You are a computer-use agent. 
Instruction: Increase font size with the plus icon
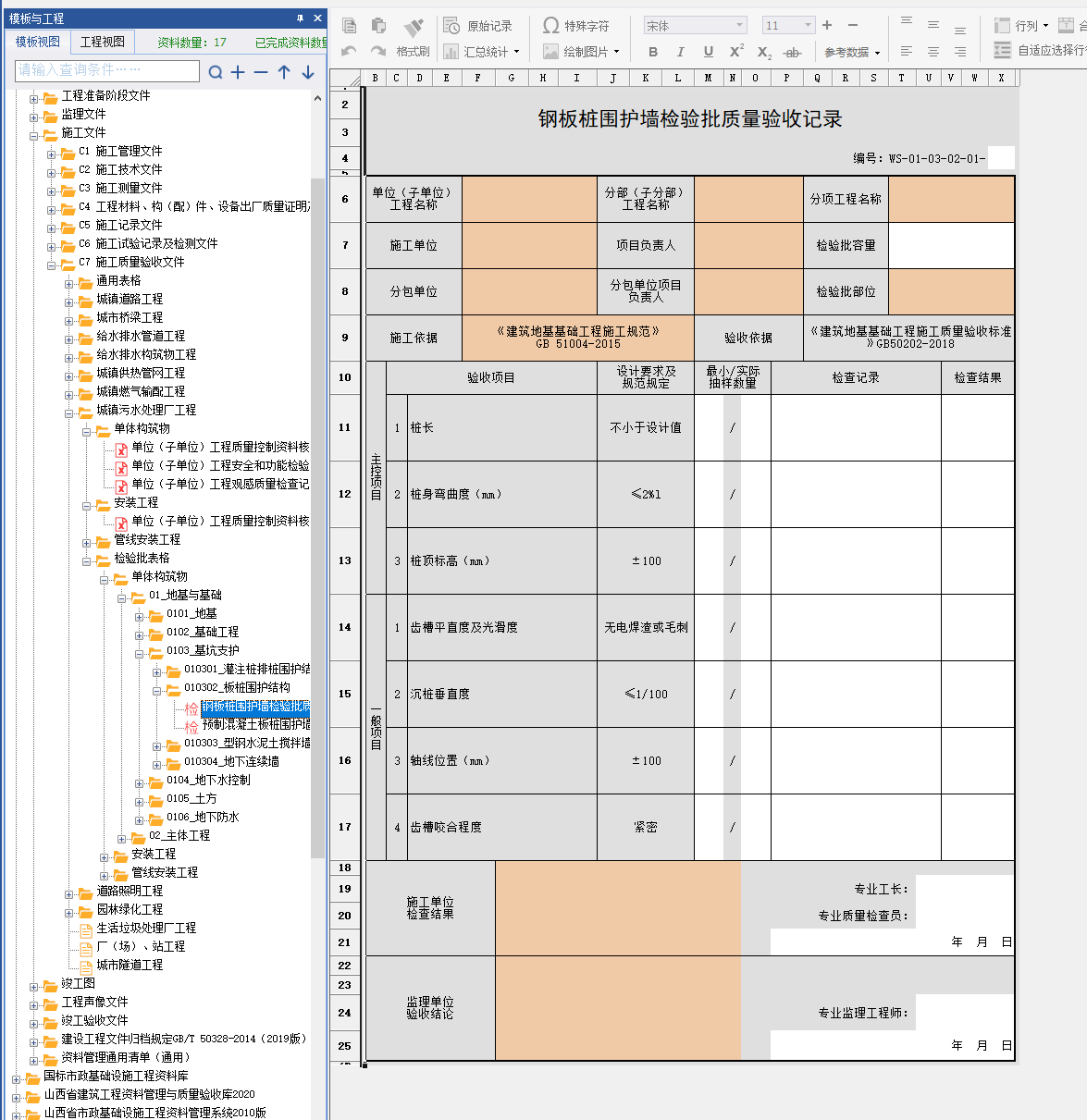827,26
